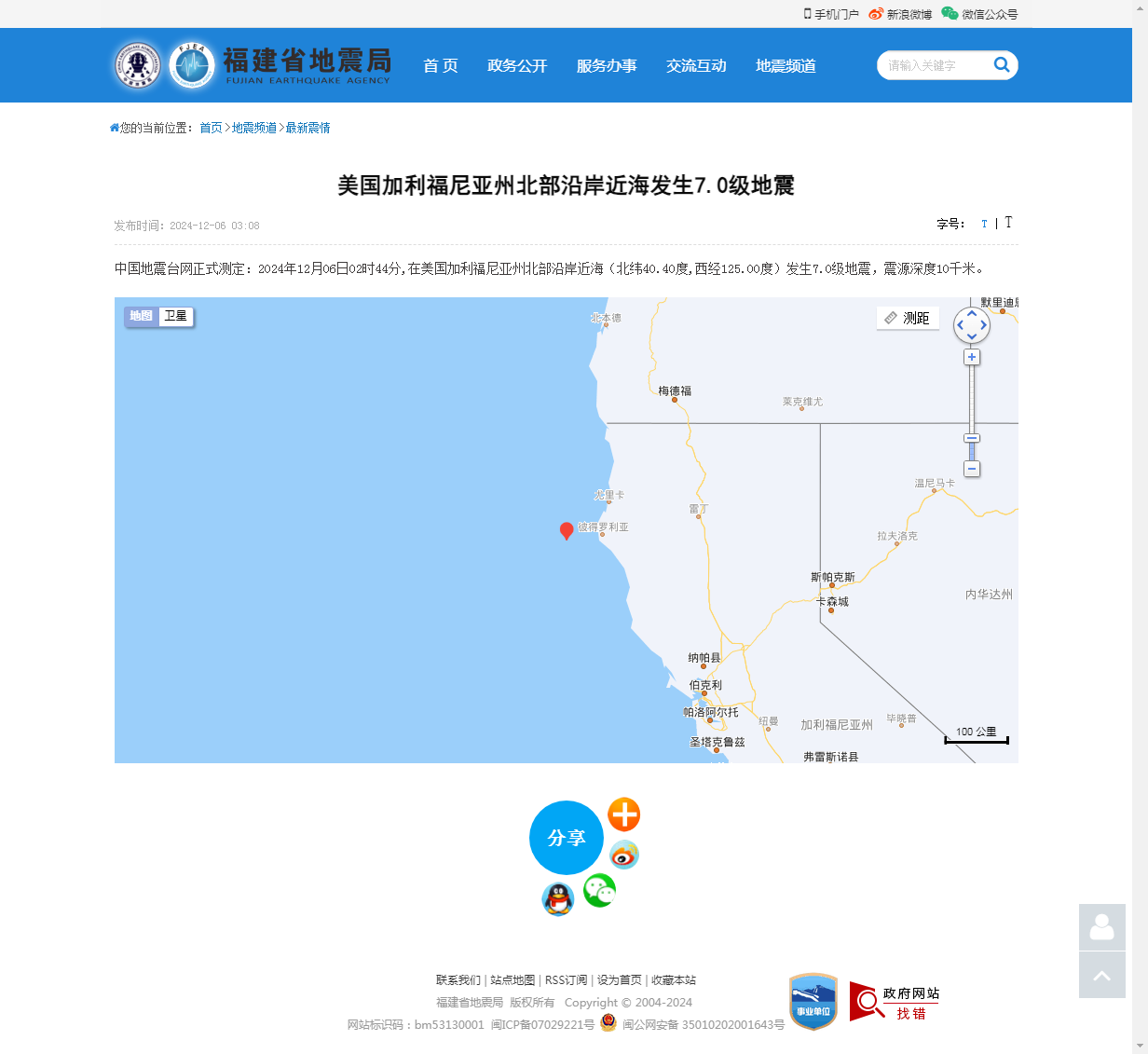
Task: Click the orange plus share icon
Action: coord(623,814)
